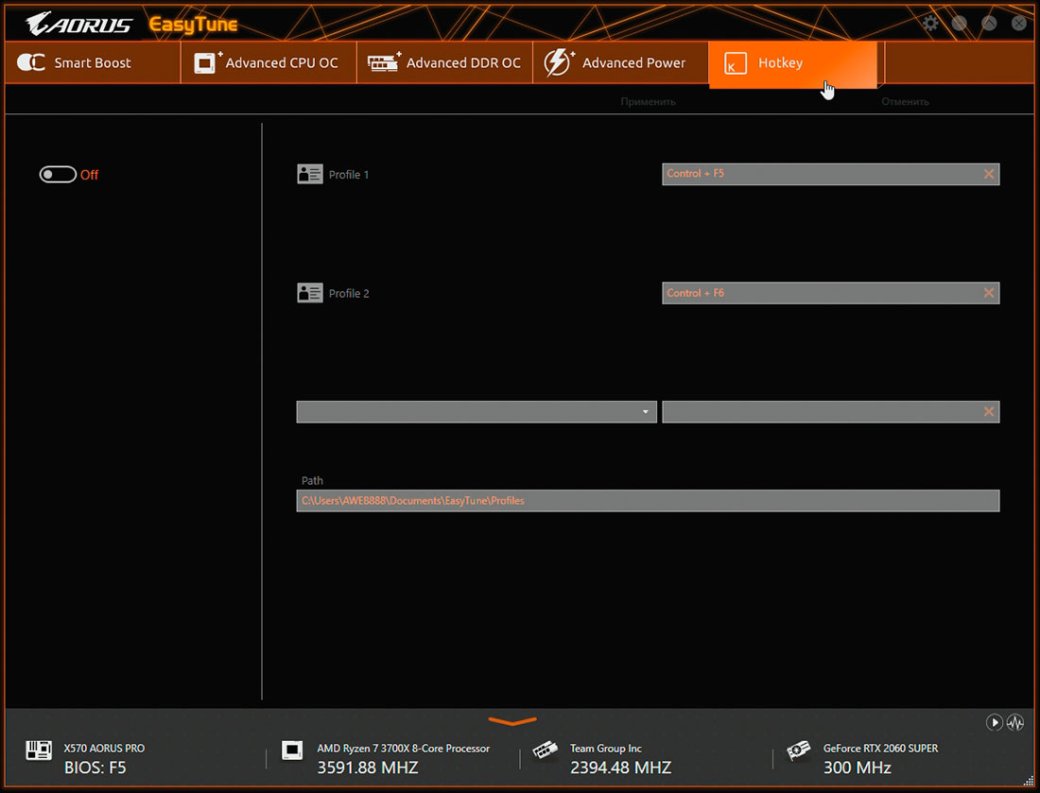Screen dimensions: 1040x793
Task: Clear the Control + F6 hotkey
Action: click(988, 293)
